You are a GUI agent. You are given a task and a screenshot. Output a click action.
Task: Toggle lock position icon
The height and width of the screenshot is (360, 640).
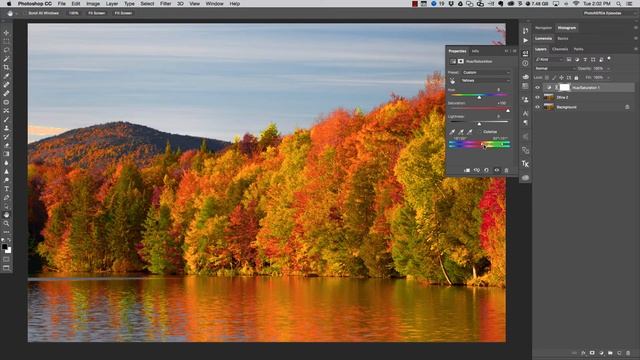point(562,78)
